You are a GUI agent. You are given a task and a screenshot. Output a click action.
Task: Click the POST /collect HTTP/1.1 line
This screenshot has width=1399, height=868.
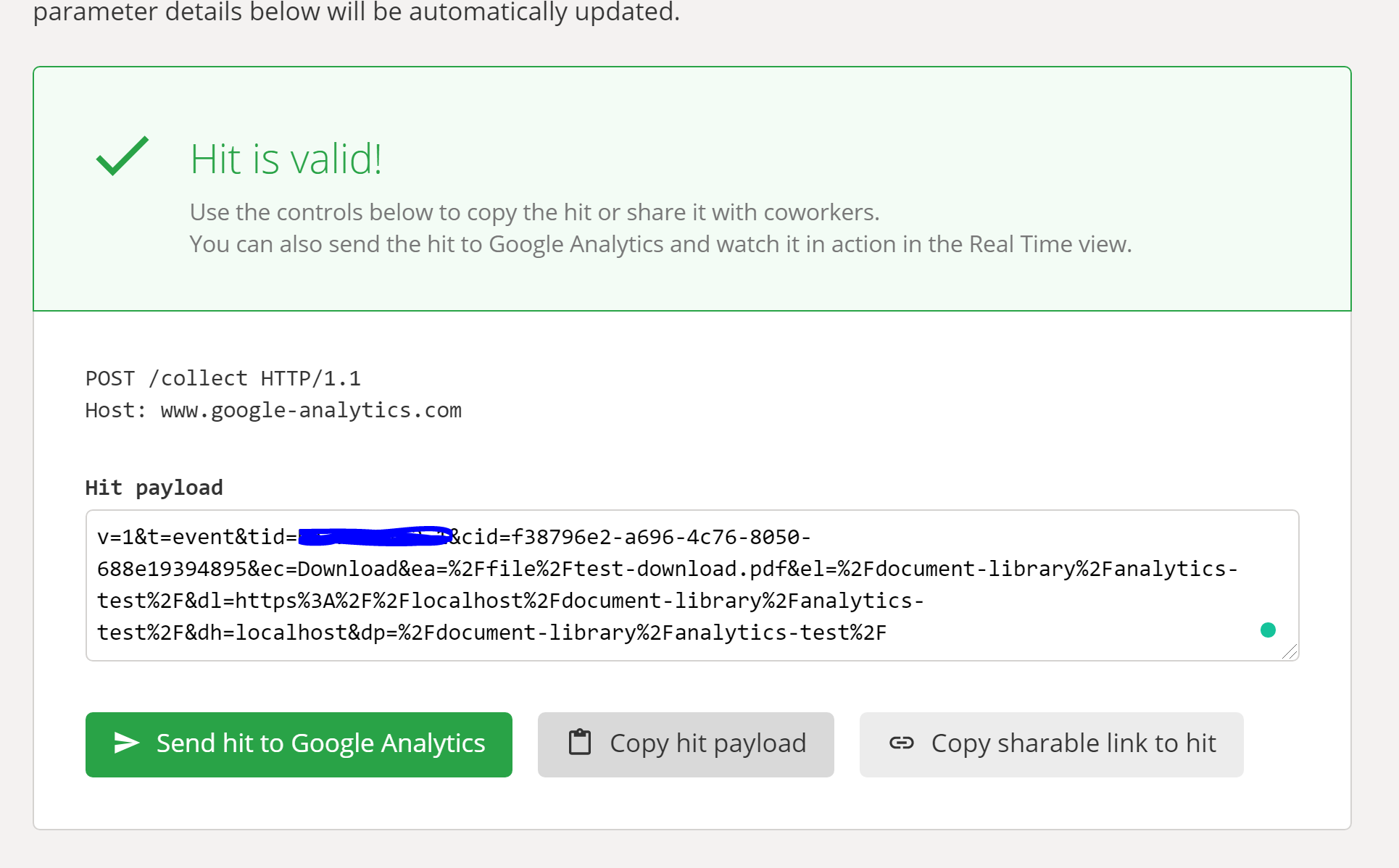click(x=223, y=378)
